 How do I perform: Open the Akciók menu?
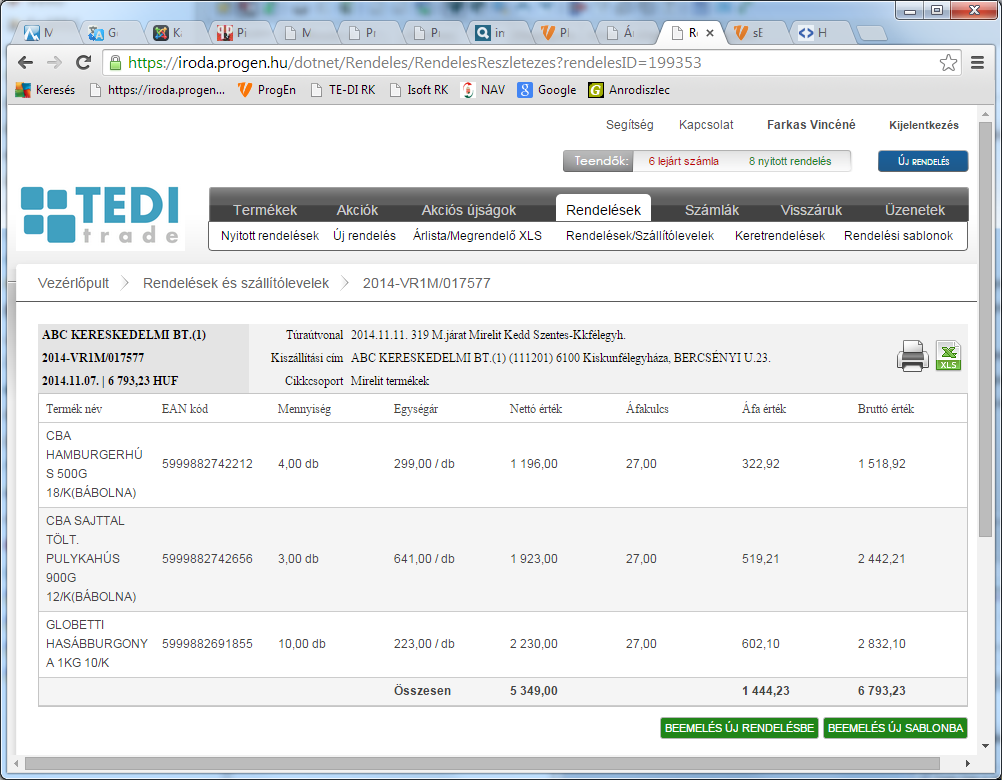click(357, 210)
